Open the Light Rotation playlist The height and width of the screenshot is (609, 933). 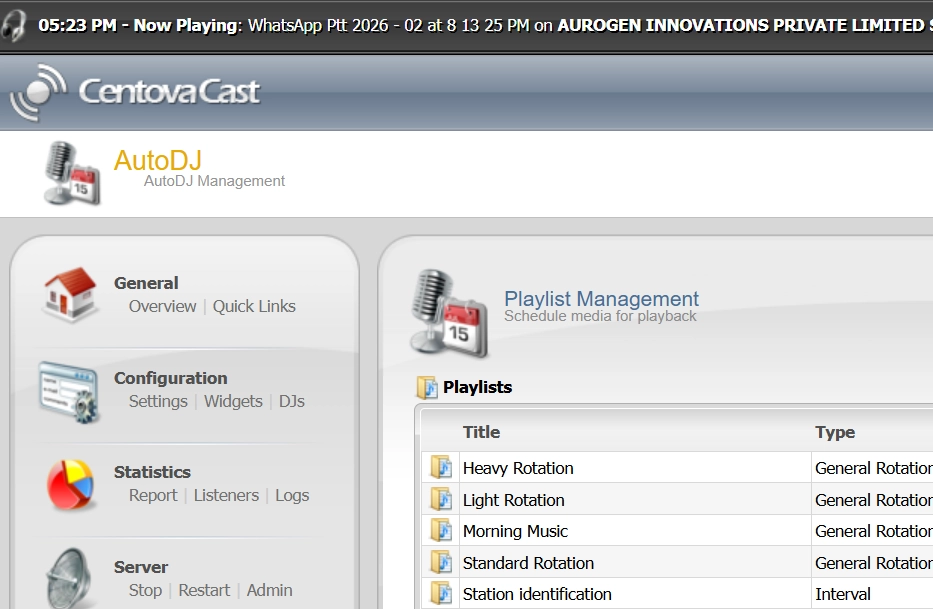(514, 500)
